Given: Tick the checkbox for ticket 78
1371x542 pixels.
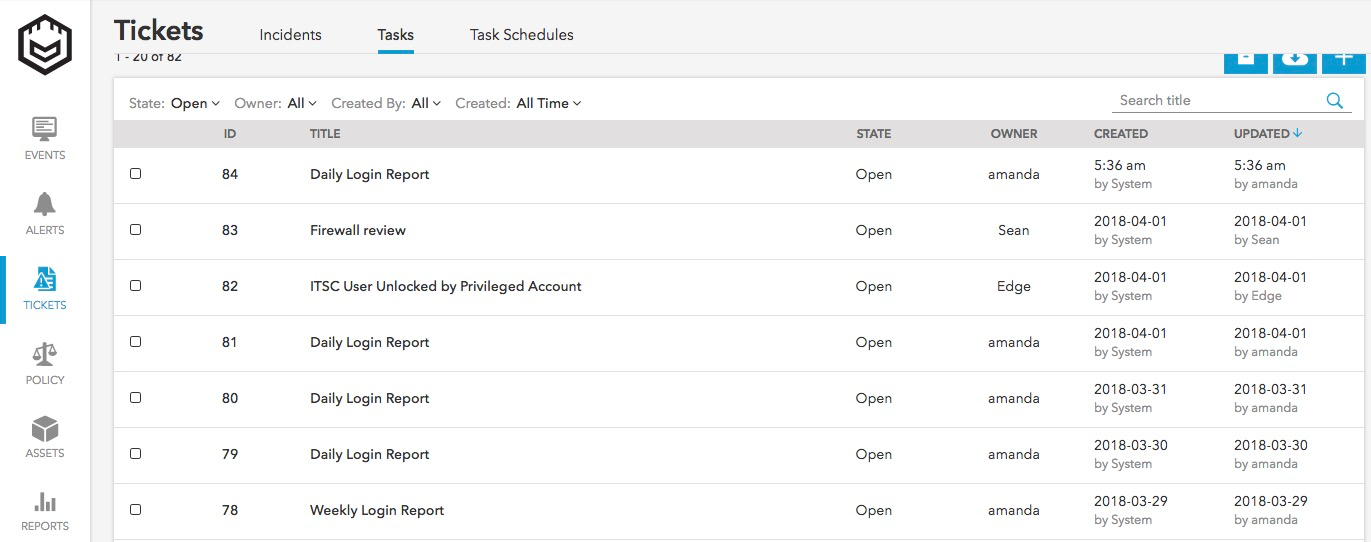Looking at the screenshot, I should click(x=136, y=510).
